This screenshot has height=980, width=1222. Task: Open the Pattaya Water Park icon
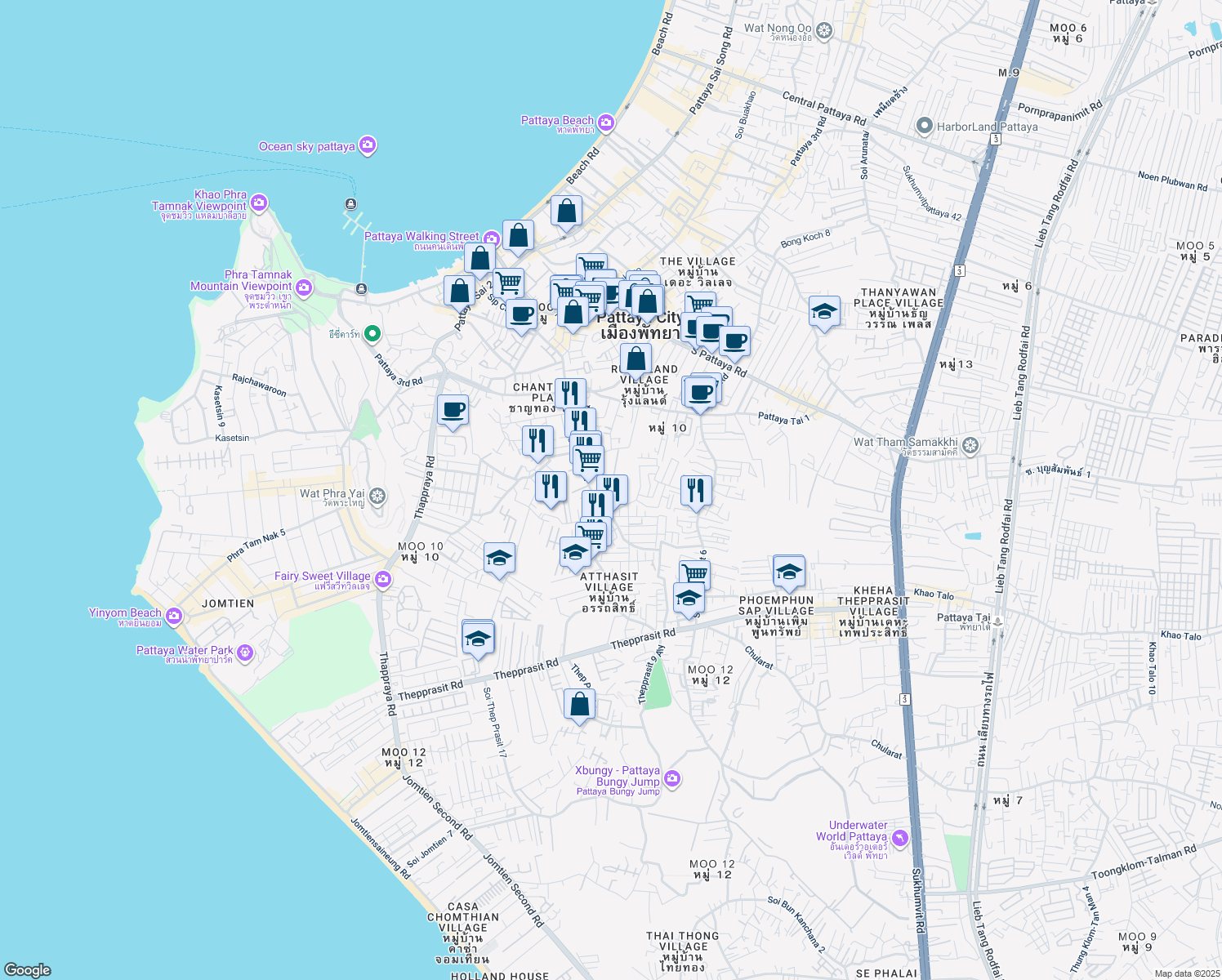(245, 653)
